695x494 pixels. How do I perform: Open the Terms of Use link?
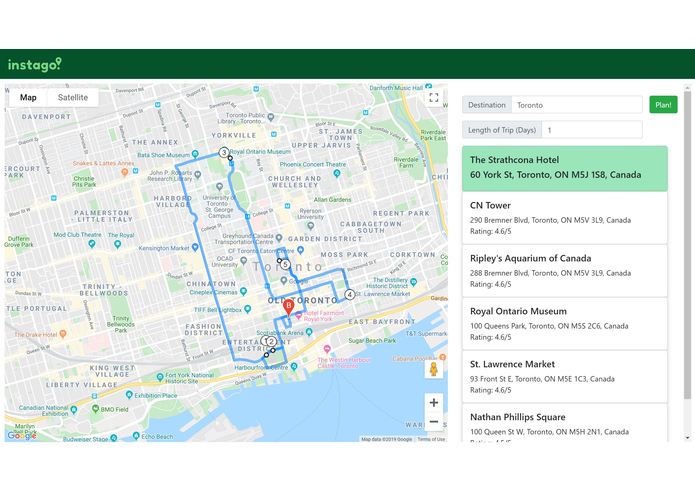pyautogui.click(x=431, y=440)
